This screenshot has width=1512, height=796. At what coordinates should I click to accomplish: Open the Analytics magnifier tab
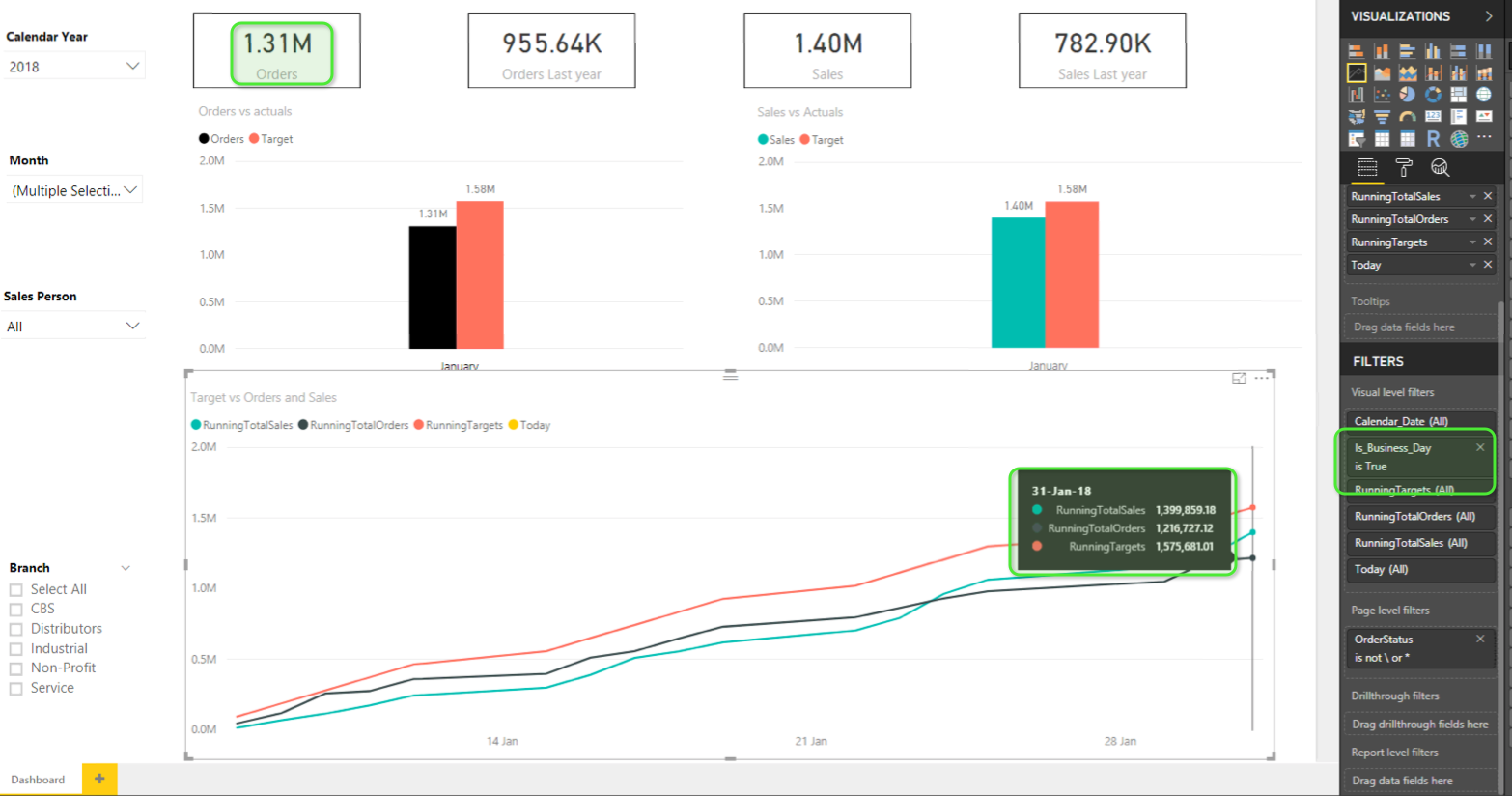[x=1440, y=167]
